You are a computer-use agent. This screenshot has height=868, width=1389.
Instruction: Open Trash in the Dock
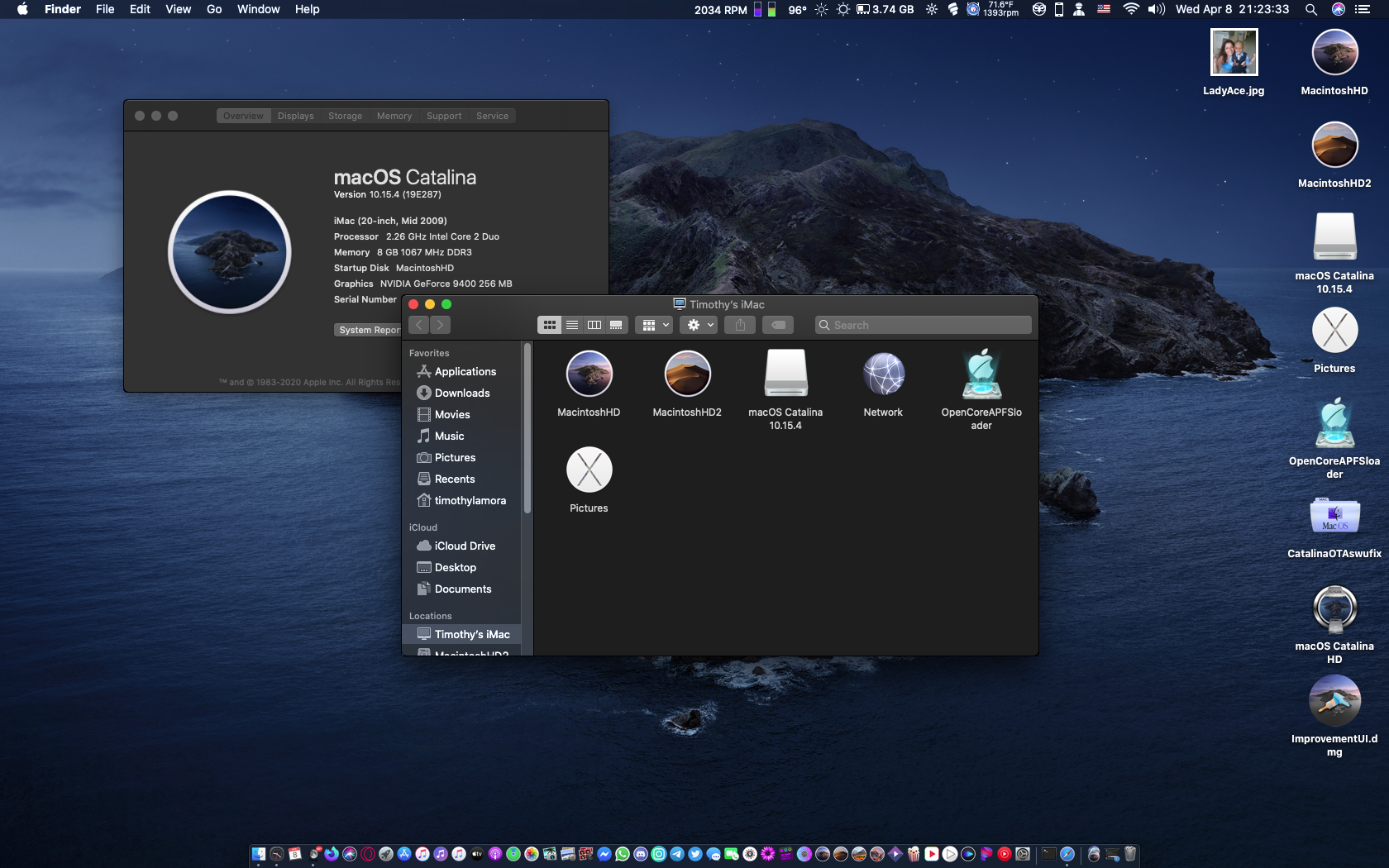coord(1130,854)
